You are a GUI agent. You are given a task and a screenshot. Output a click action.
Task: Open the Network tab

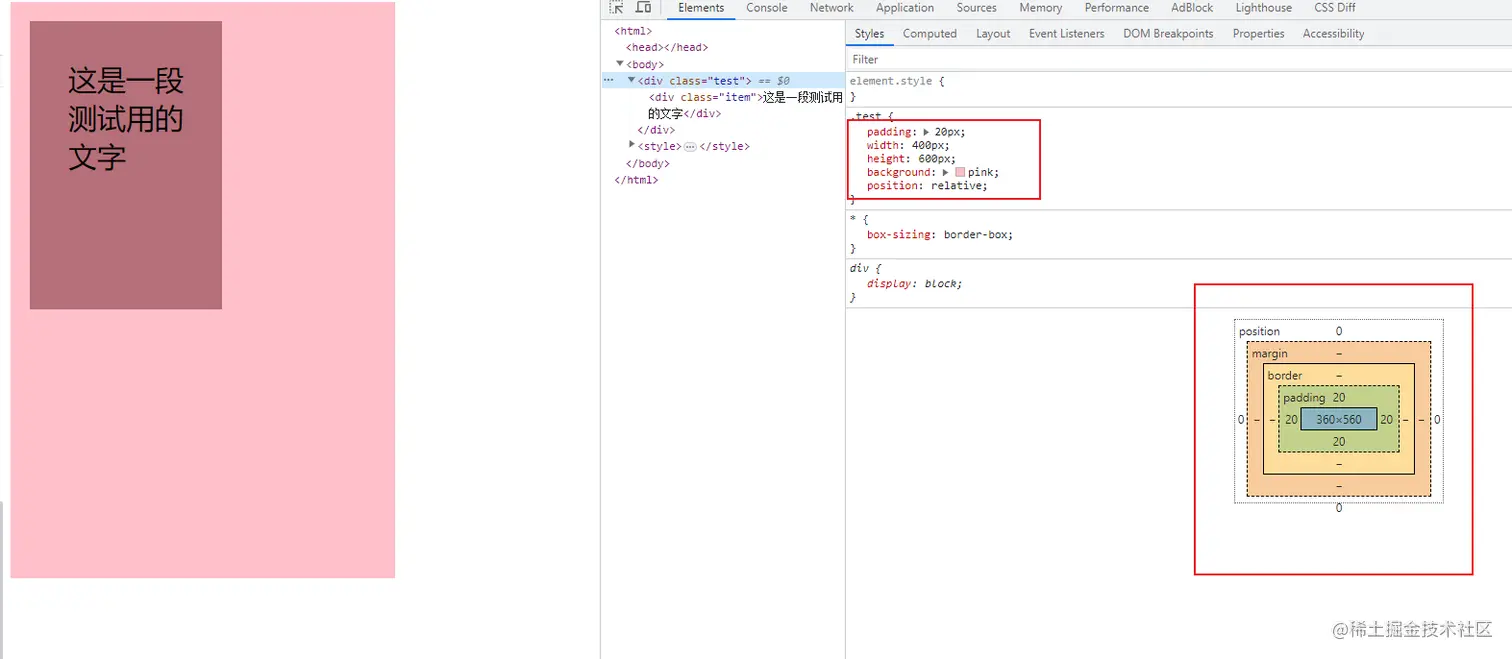click(x=832, y=8)
